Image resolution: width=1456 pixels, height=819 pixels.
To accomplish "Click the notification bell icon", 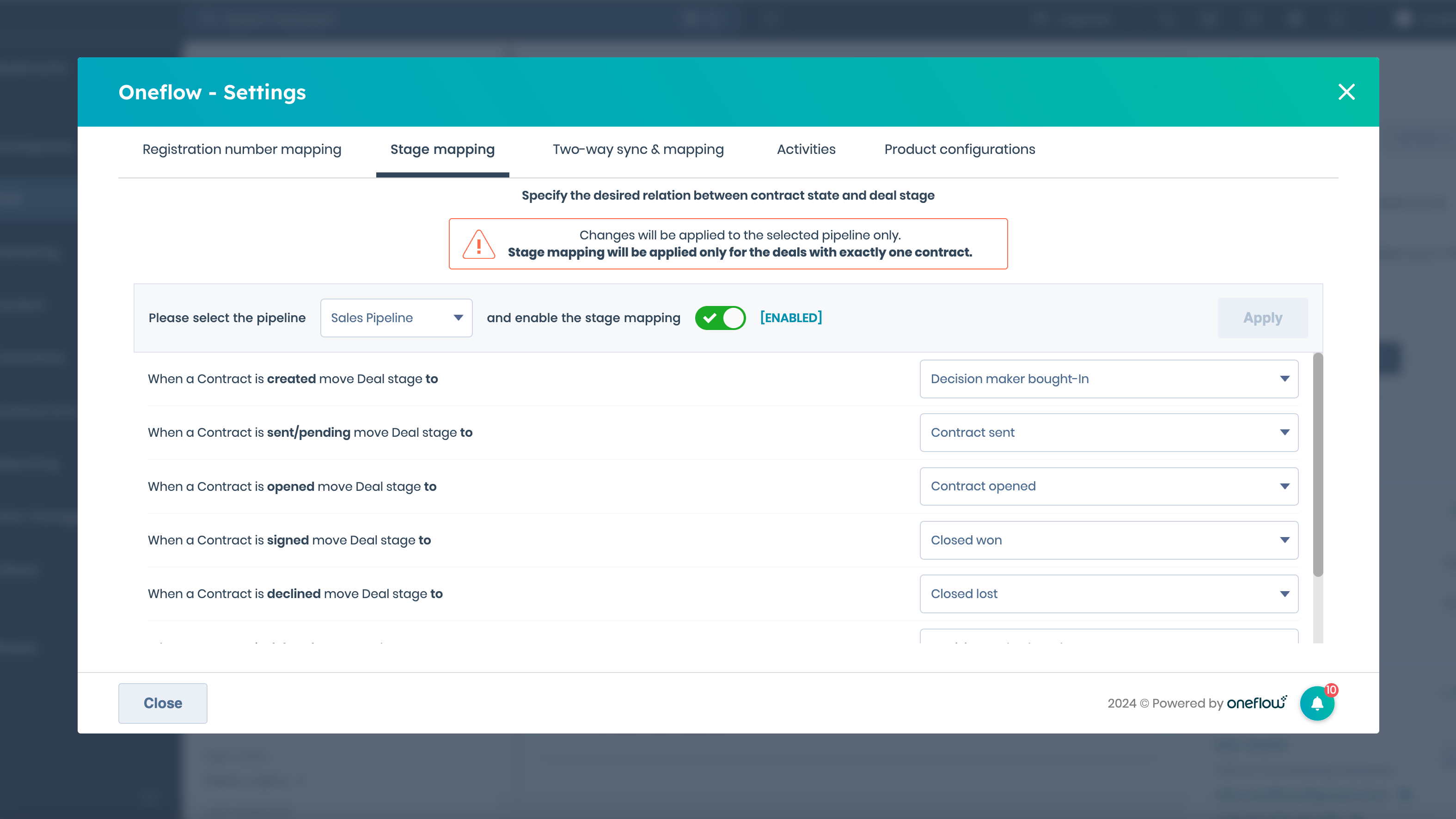I will (1316, 703).
